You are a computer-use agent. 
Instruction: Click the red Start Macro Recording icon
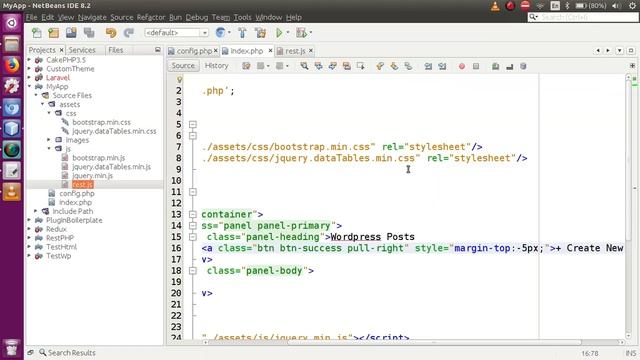462,66
